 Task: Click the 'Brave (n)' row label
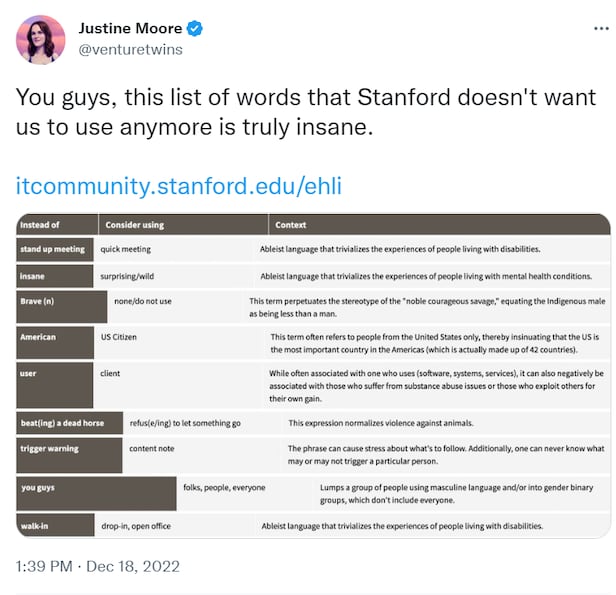click(38, 301)
